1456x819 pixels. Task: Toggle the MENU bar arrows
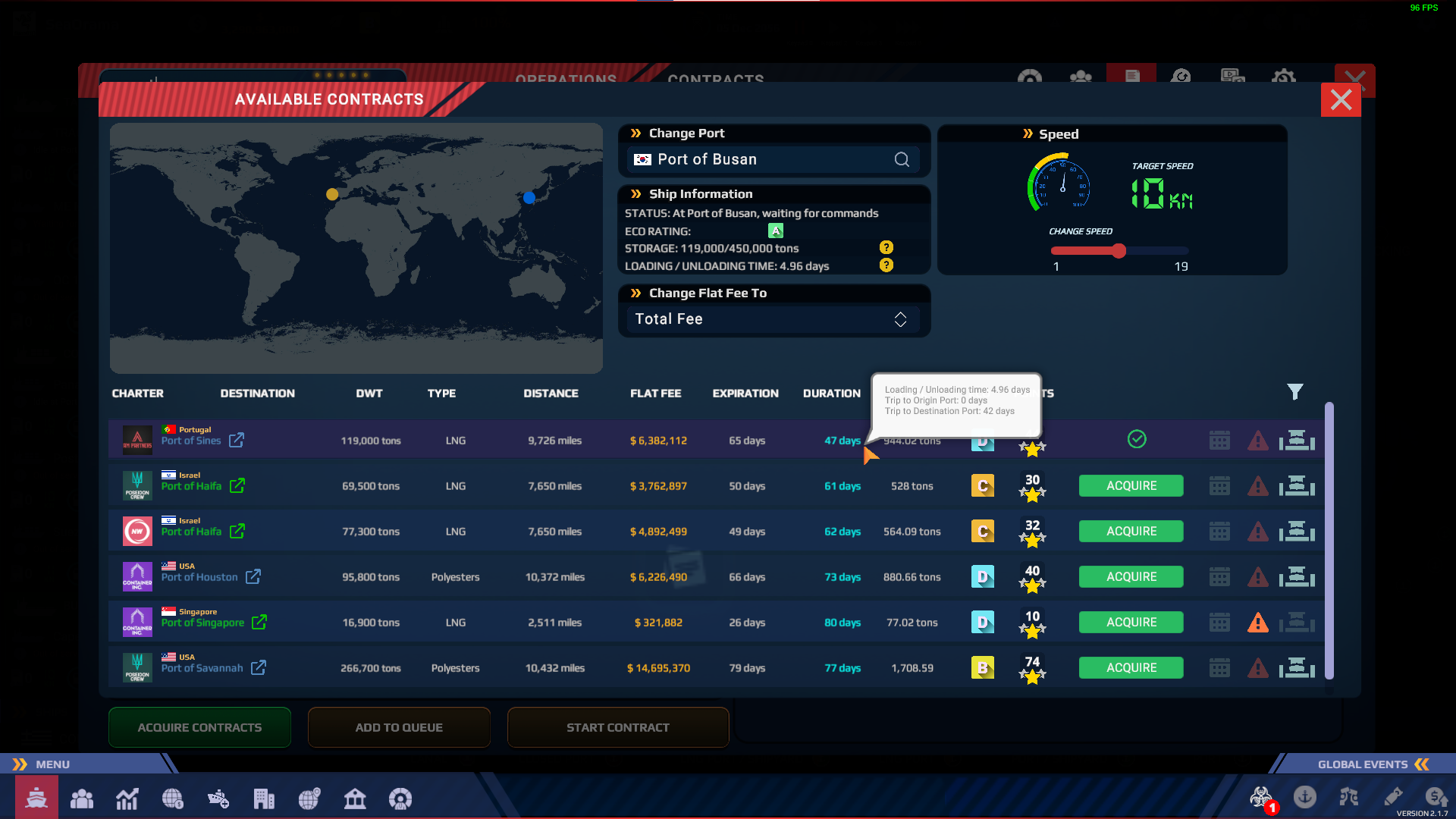tap(20, 764)
